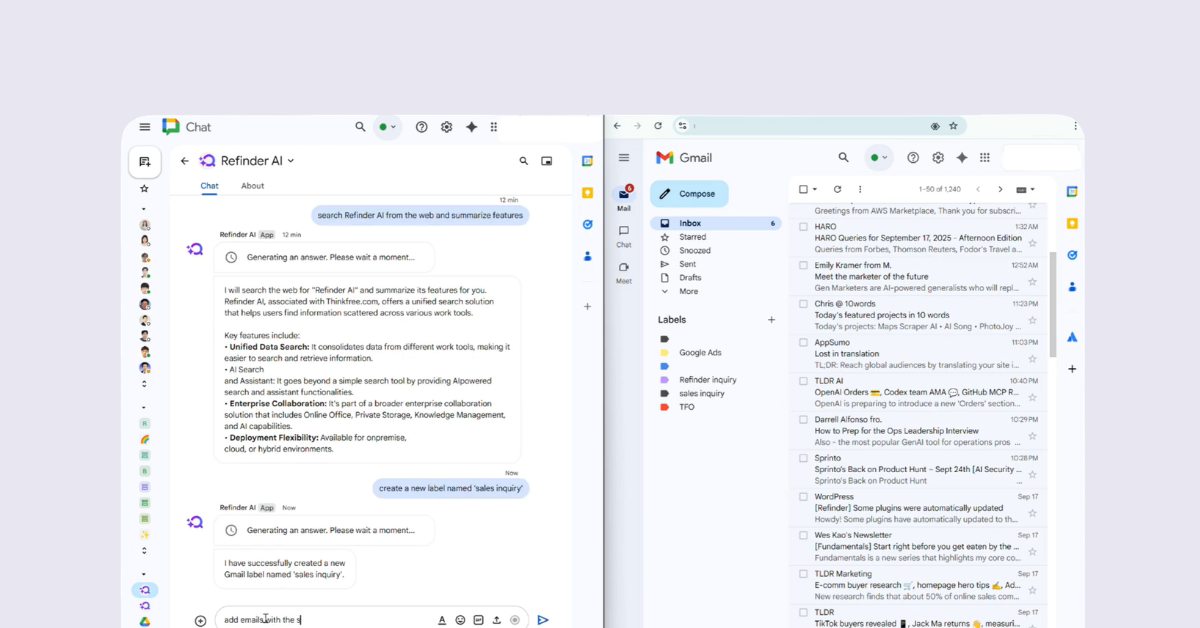The width and height of the screenshot is (1200, 628).
Task: Click the Send message paper plane icon
Action: coord(543,619)
